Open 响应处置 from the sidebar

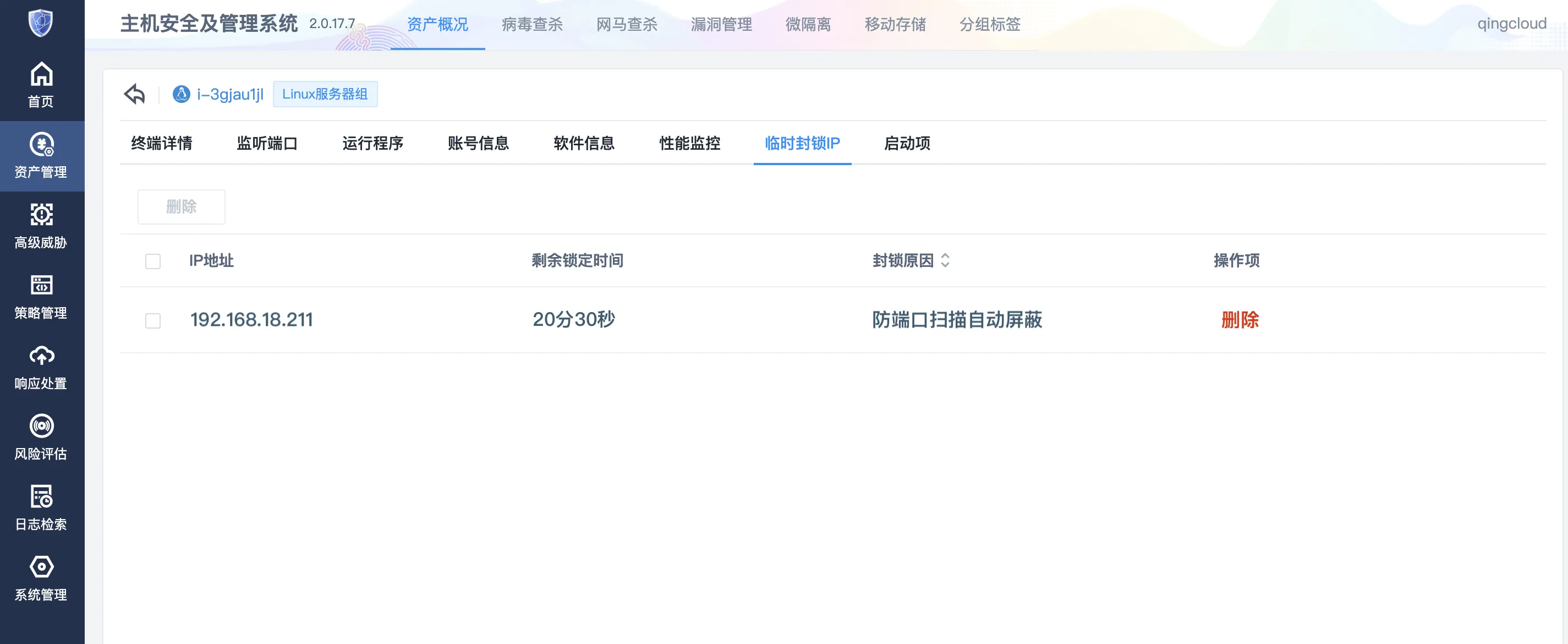[x=41, y=367]
